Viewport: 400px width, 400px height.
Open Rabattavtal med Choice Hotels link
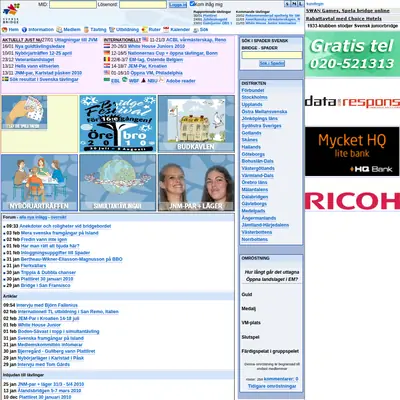click(x=344, y=19)
